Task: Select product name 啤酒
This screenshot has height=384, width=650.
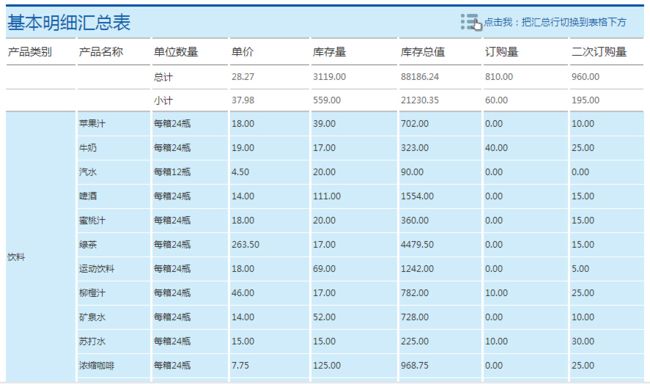Action: tap(87, 196)
